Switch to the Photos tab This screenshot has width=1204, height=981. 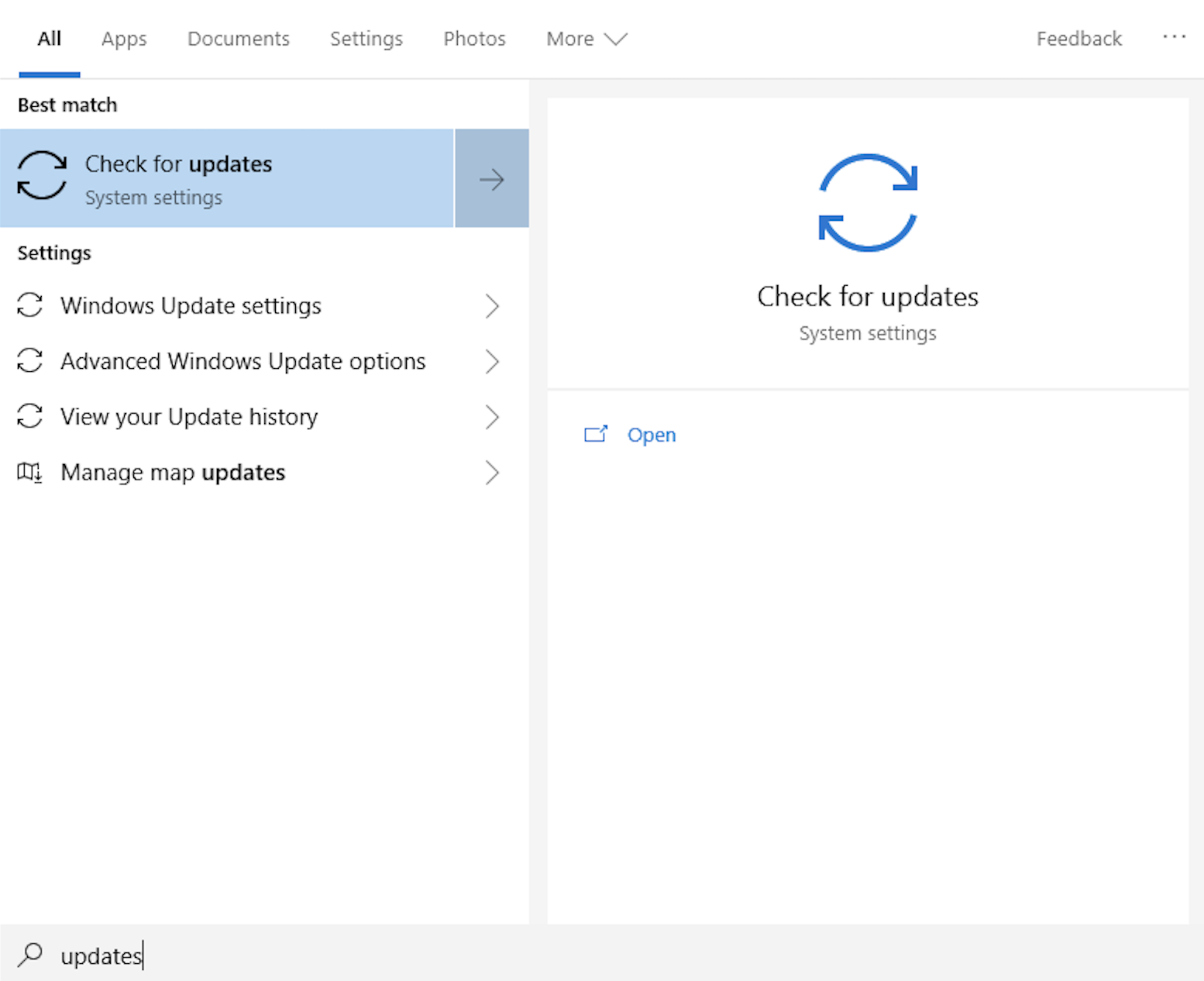(474, 39)
